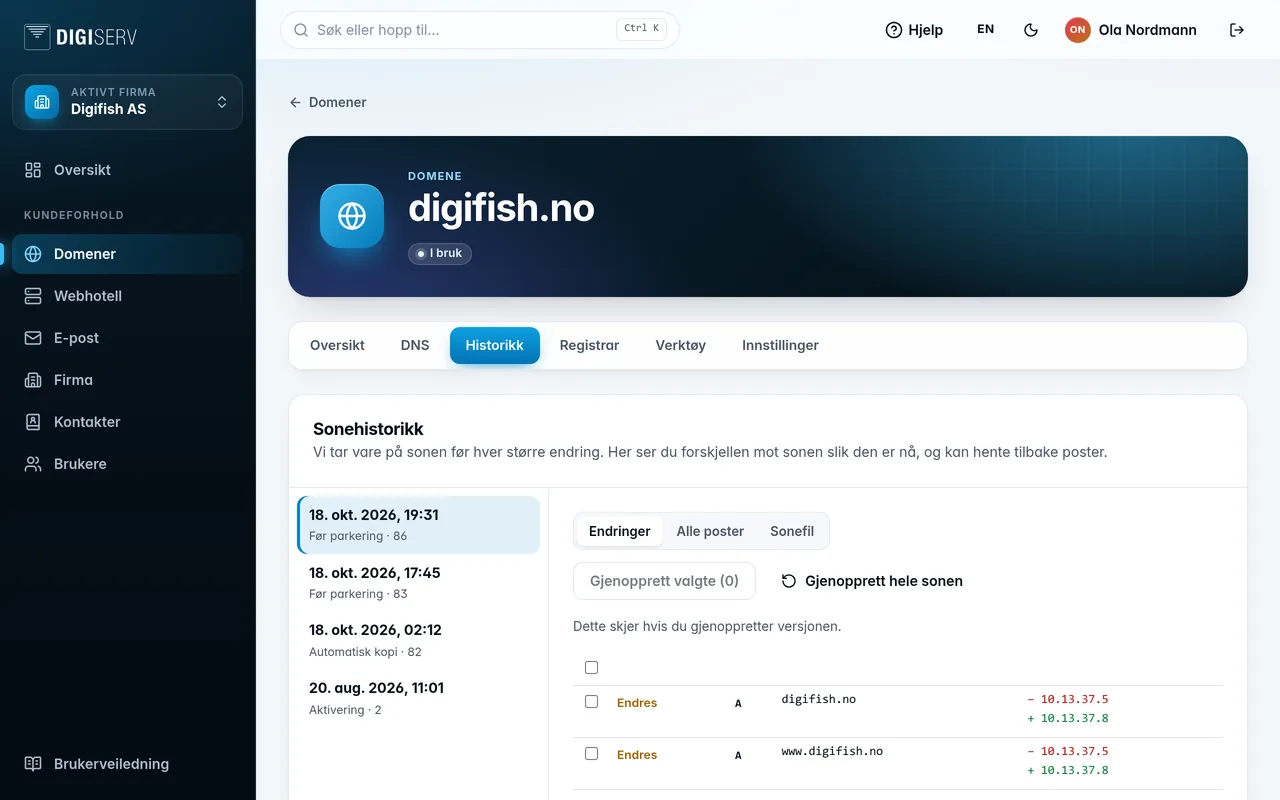Screen dimensions: 1280x800
Task: Open Kontakter in the sidebar
Action: pos(127,422)
